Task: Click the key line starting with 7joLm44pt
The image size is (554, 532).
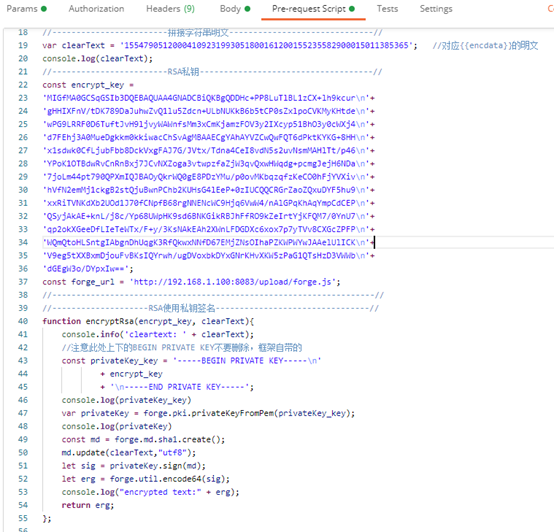Action: [208, 177]
